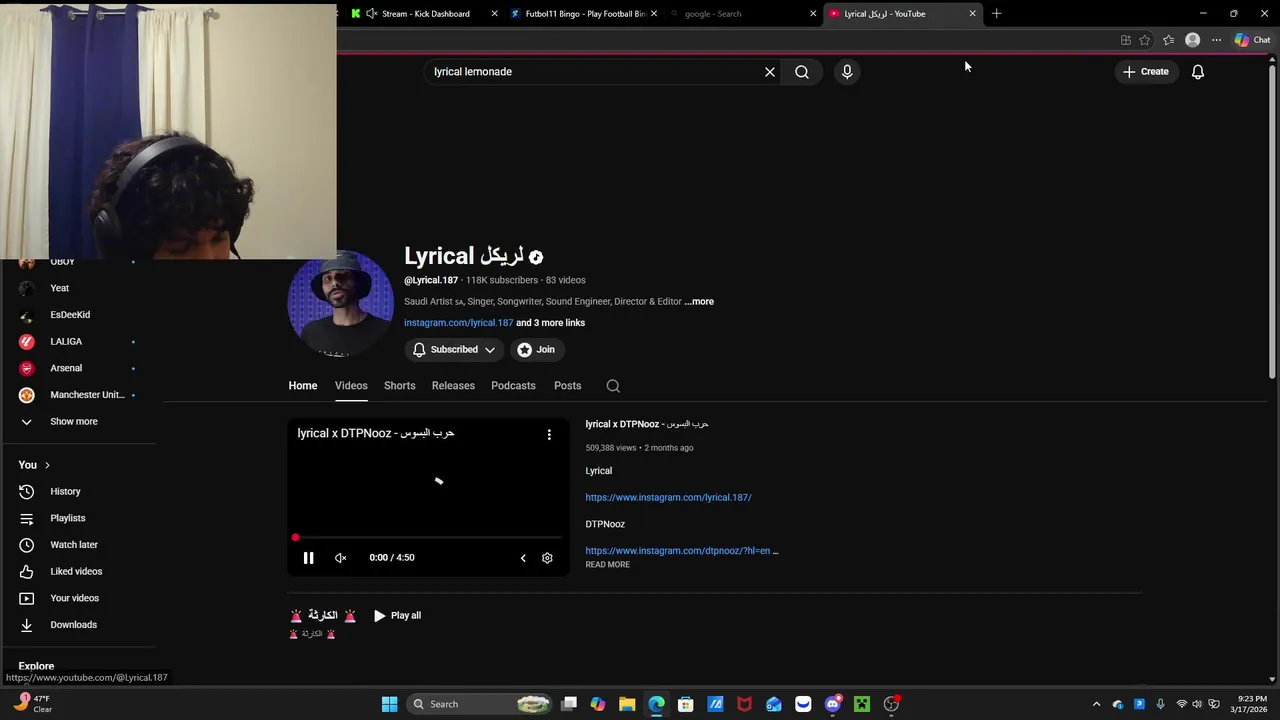Open Edge settings and more menu
Image resolution: width=1280 pixels, height=720 pixels.
pos(1216,40)
